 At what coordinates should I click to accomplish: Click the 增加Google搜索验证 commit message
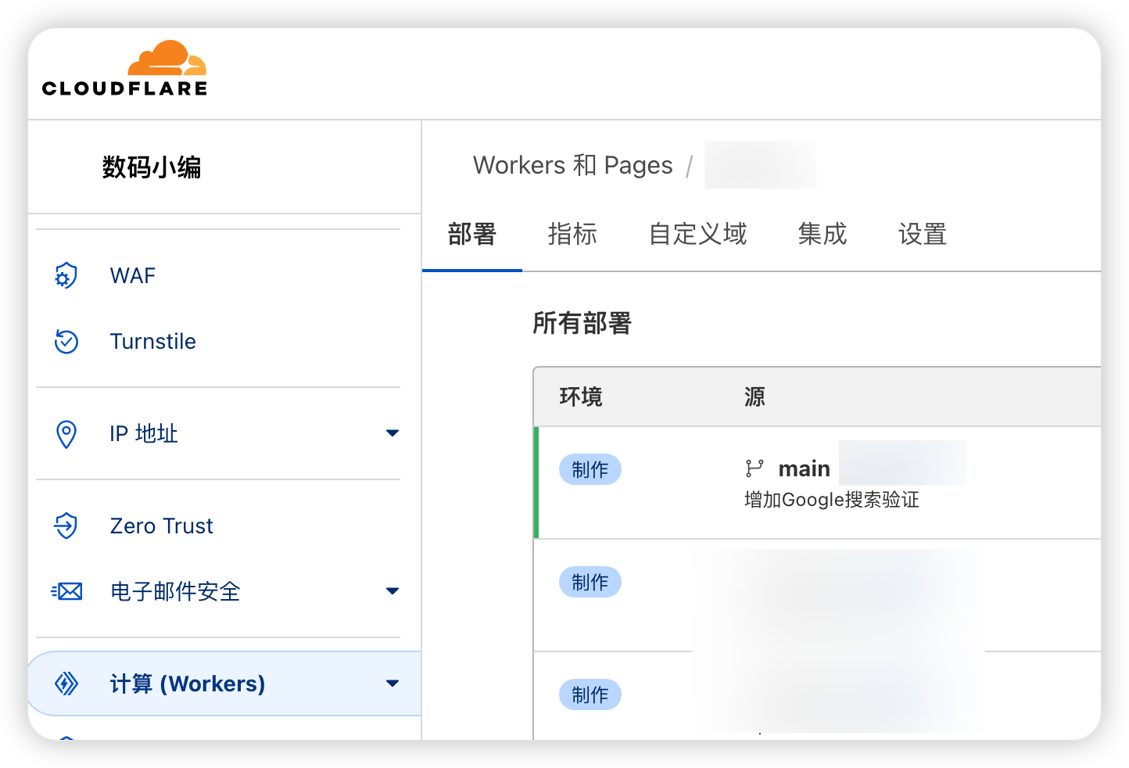point(832,500)
